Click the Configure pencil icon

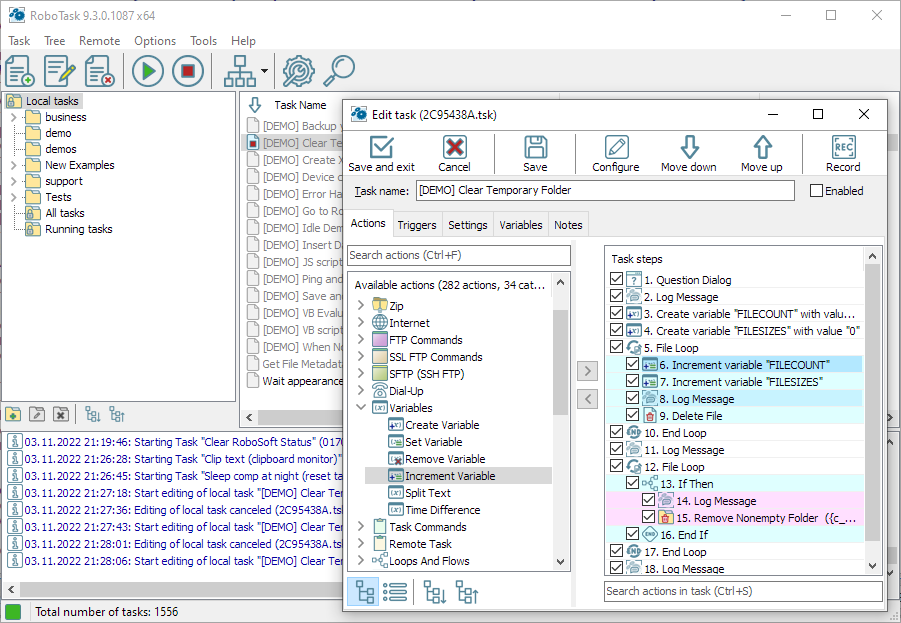[x=616, y=147]
